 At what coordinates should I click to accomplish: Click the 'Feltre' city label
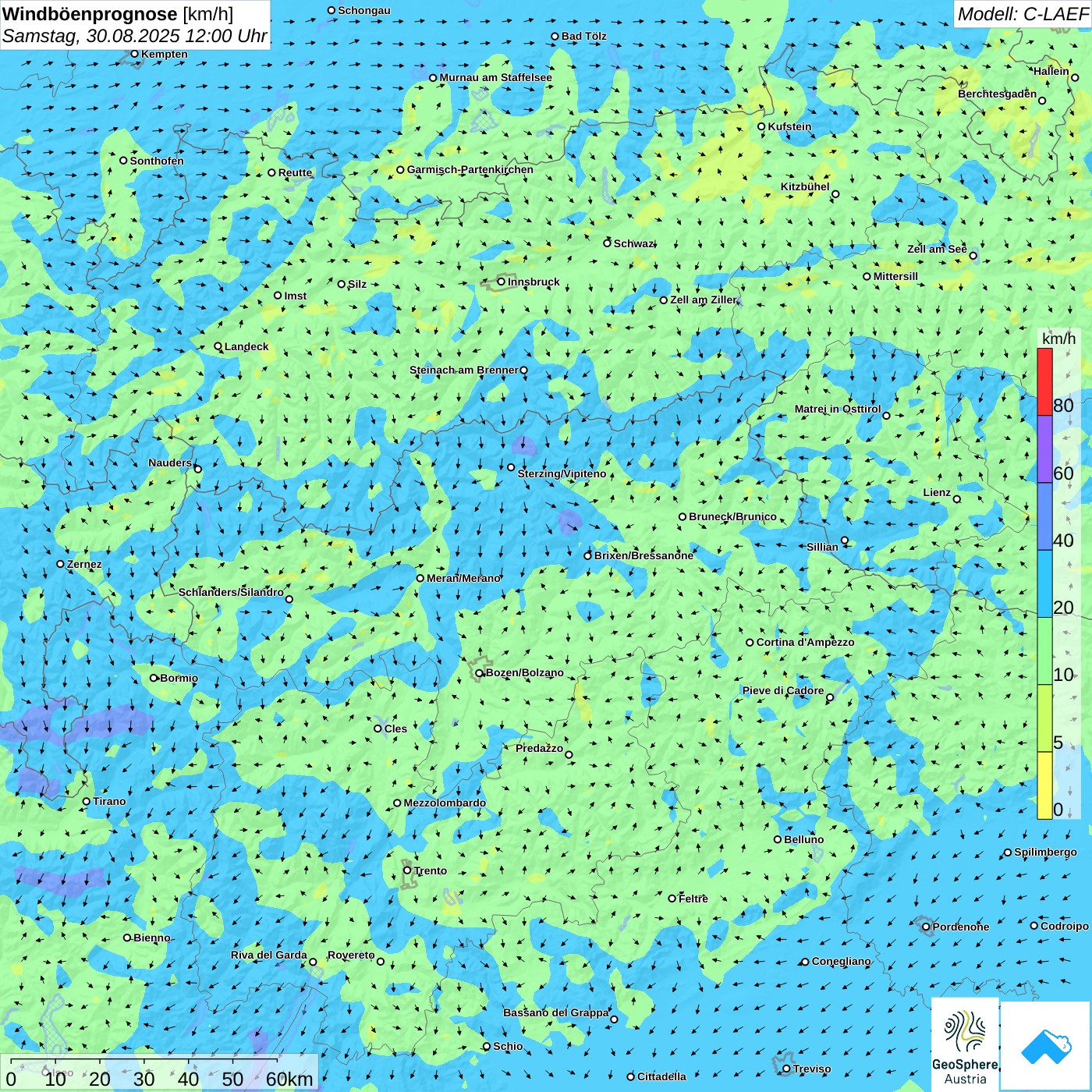click(x=693, y=899)
